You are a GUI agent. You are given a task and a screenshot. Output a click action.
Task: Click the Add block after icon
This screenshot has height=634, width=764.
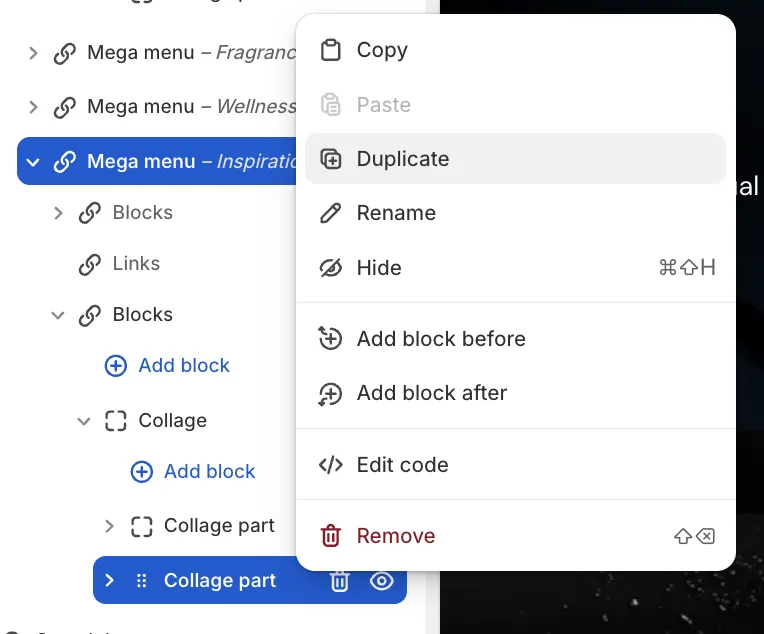[330, 394]
